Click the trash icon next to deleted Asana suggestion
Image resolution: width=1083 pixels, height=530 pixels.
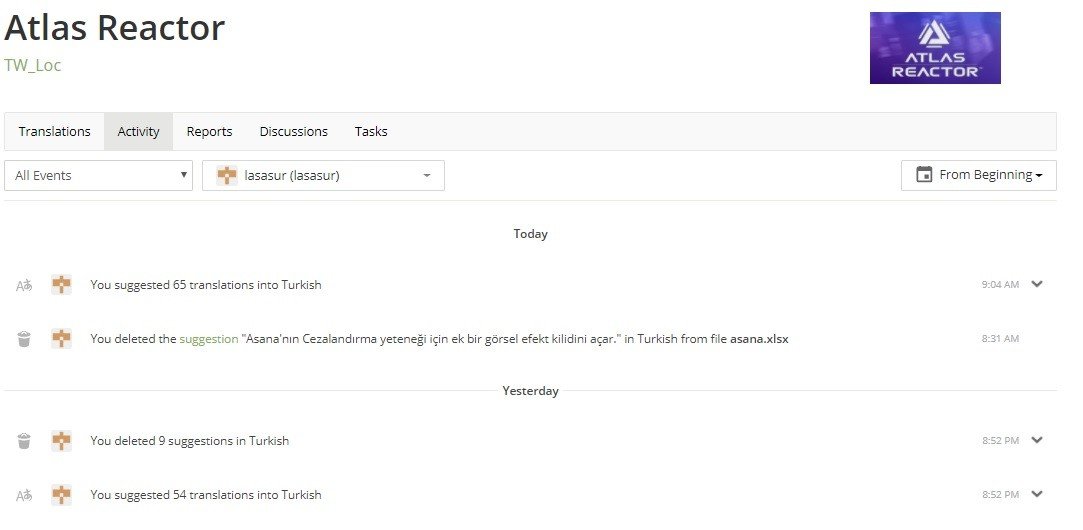coord(24,339)
